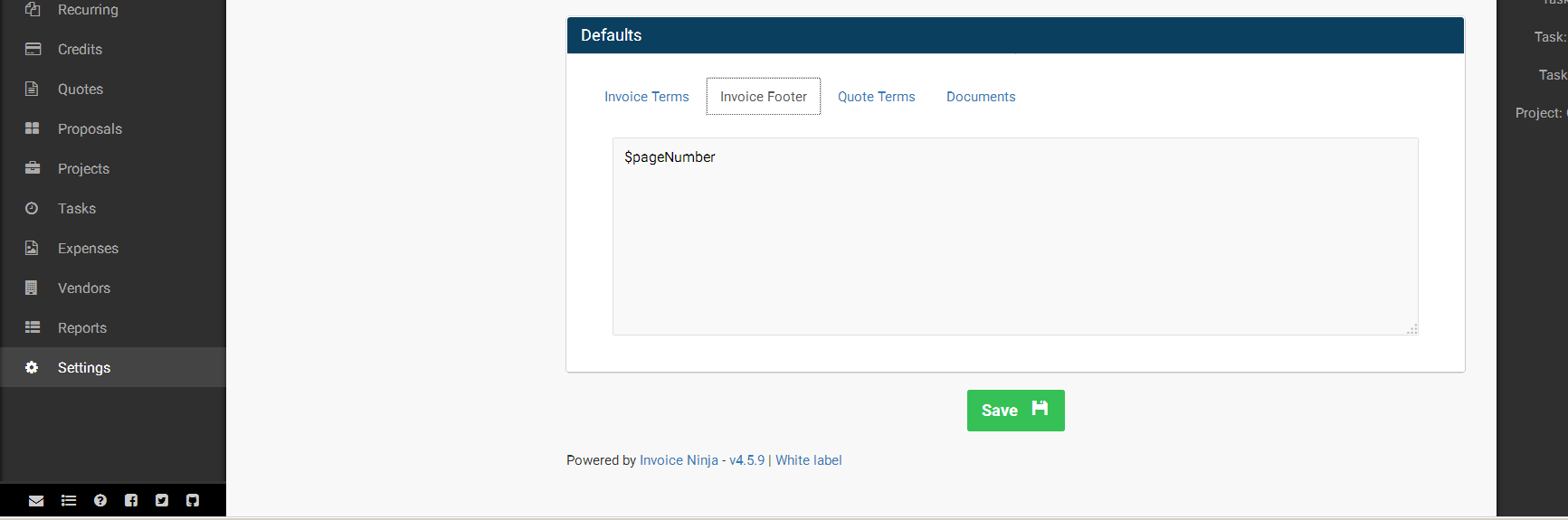The width and height of the screenshot is (1568, 520).
Task: Switch to the Invoice Terms tab
Action: coord(647,97)
